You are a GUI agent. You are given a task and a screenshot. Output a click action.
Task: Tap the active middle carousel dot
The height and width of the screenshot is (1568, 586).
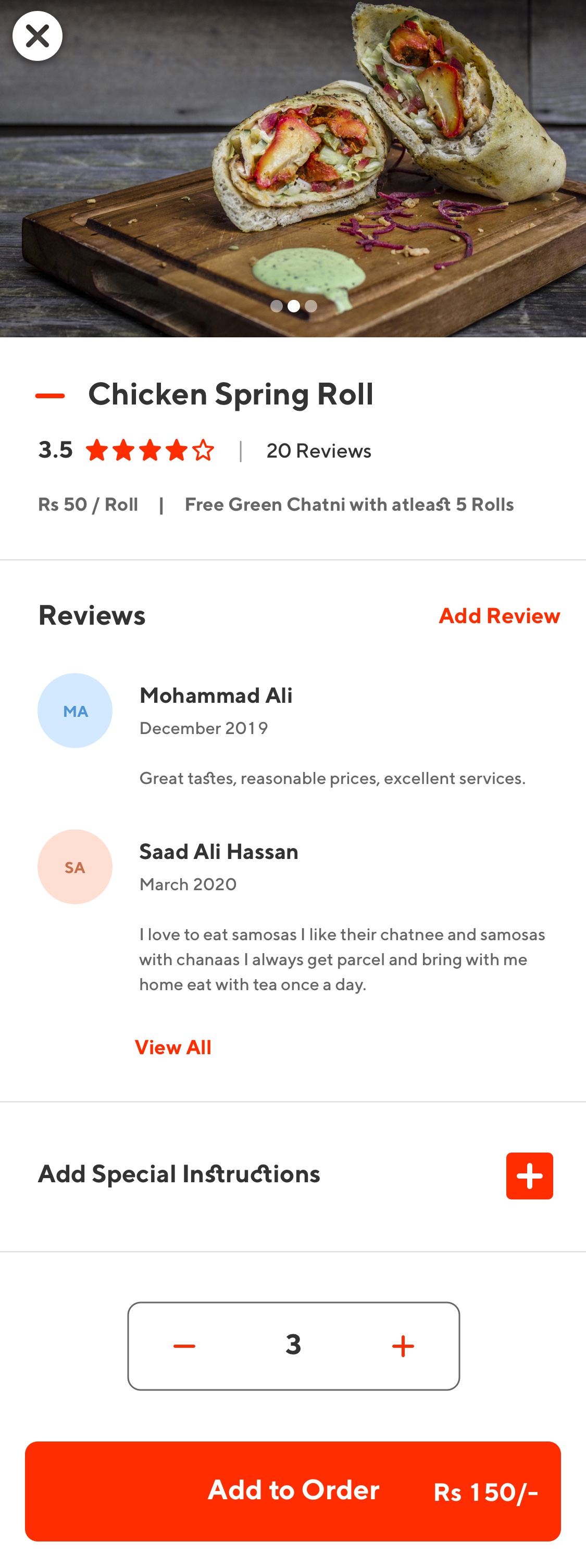click(294, 306)
